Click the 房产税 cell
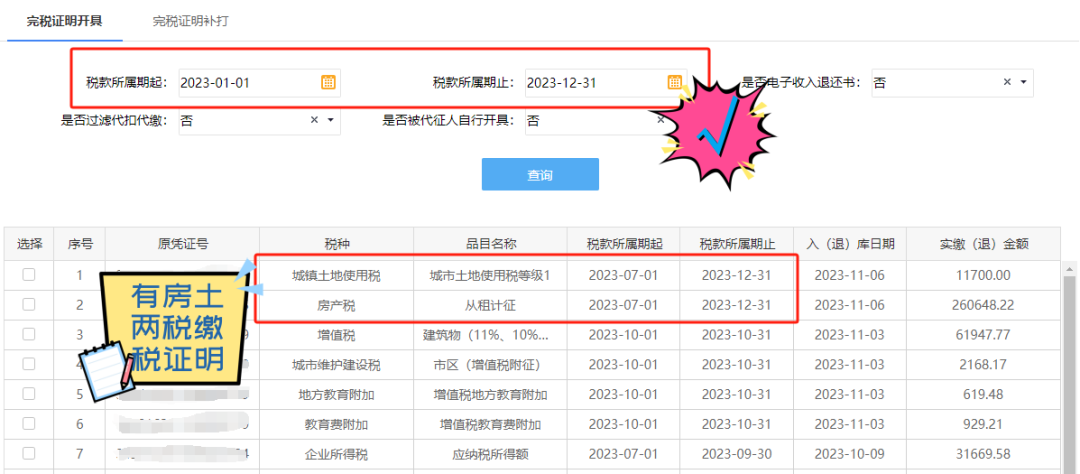This screenshot has height=474, width=1080. [336, 305]
